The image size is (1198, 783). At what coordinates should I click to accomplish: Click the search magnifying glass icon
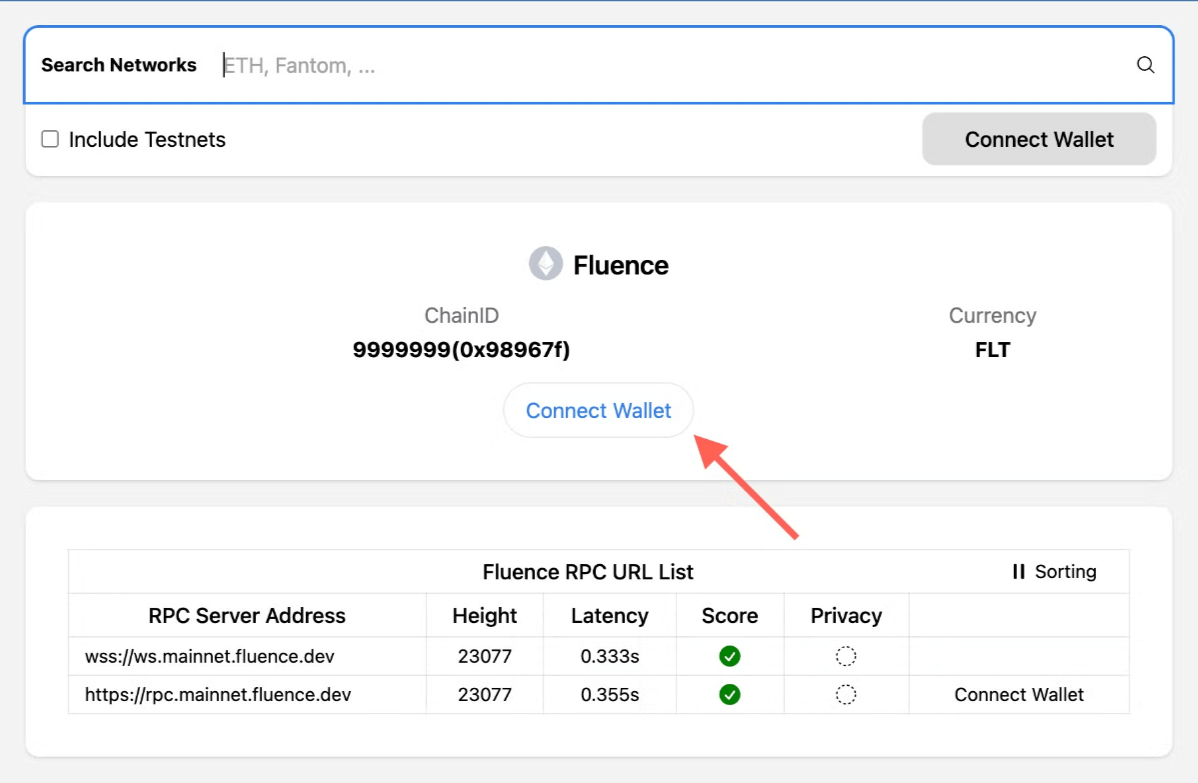1145,64
